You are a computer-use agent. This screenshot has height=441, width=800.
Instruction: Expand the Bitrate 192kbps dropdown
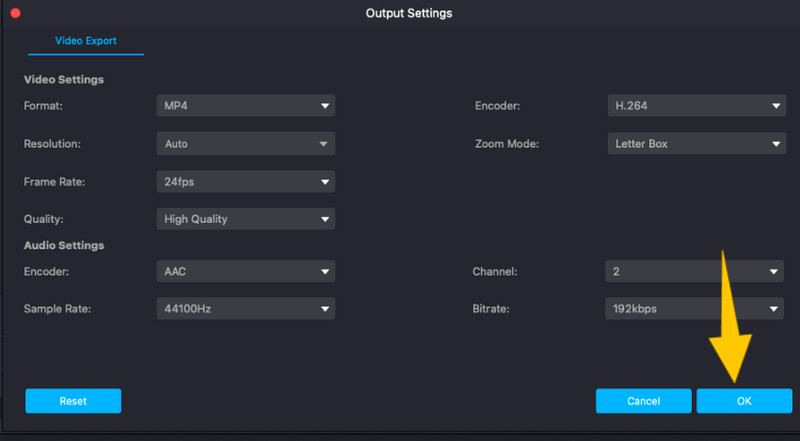(694, 309)
